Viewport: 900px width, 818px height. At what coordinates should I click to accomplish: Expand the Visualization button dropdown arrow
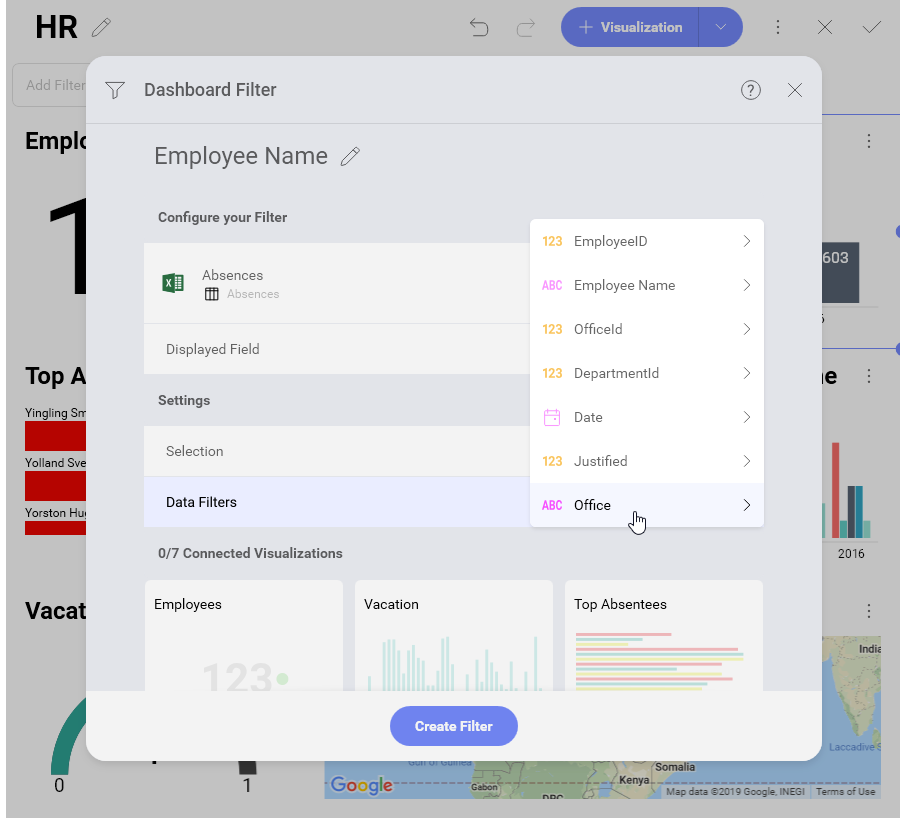click(720, 28)
